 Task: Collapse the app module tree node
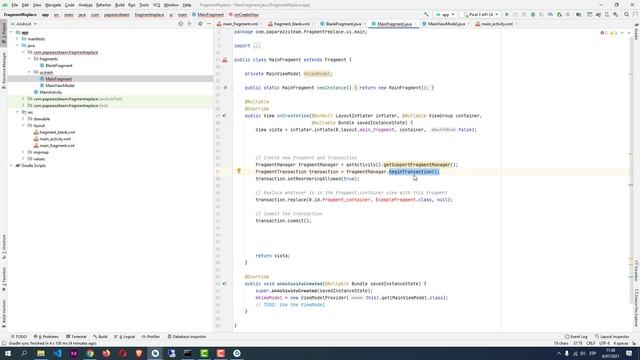(x=11, y=32)
